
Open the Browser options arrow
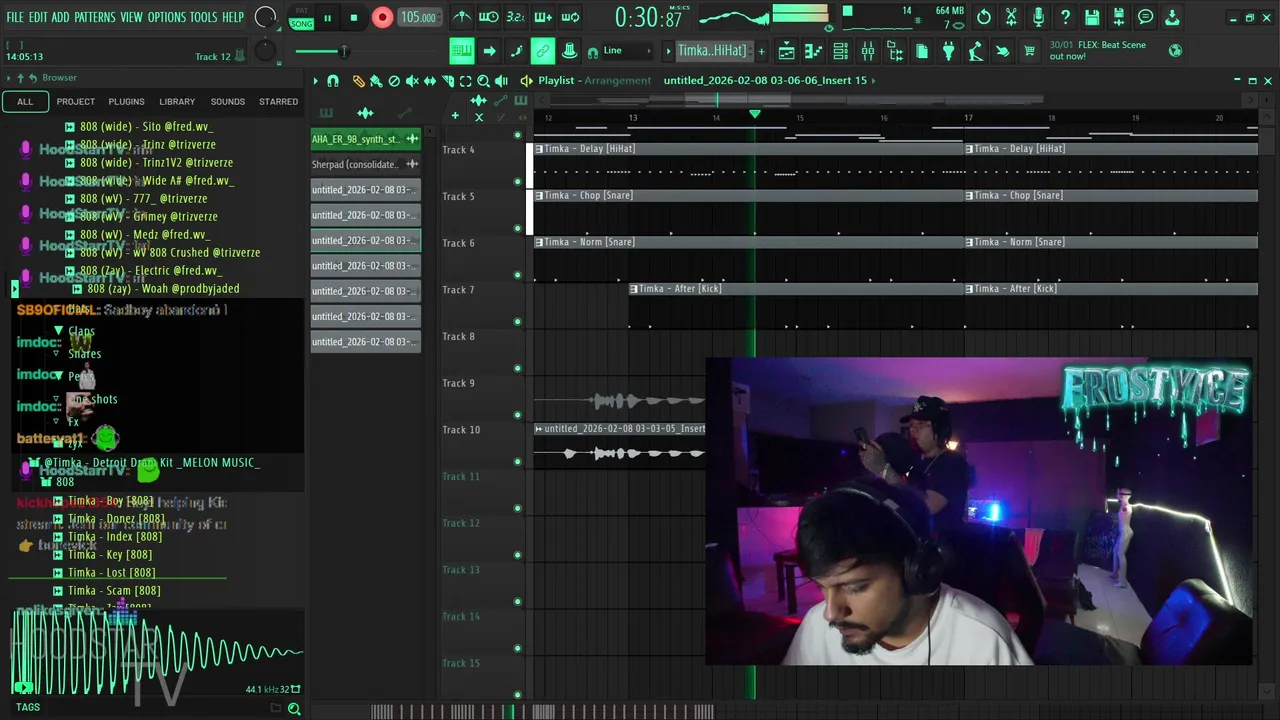(x=9, y=78)
